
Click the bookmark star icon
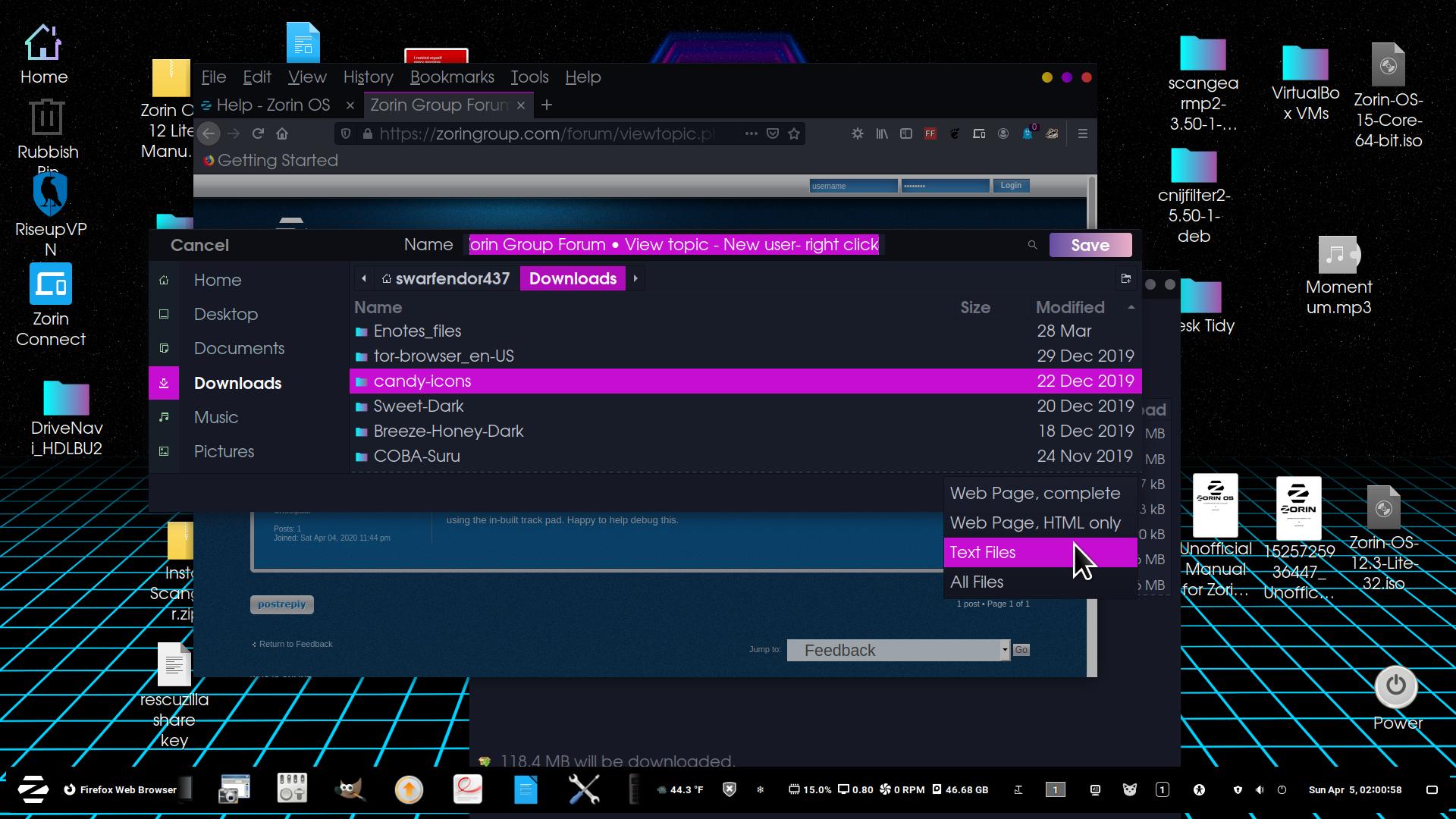(x=794, y=133)
